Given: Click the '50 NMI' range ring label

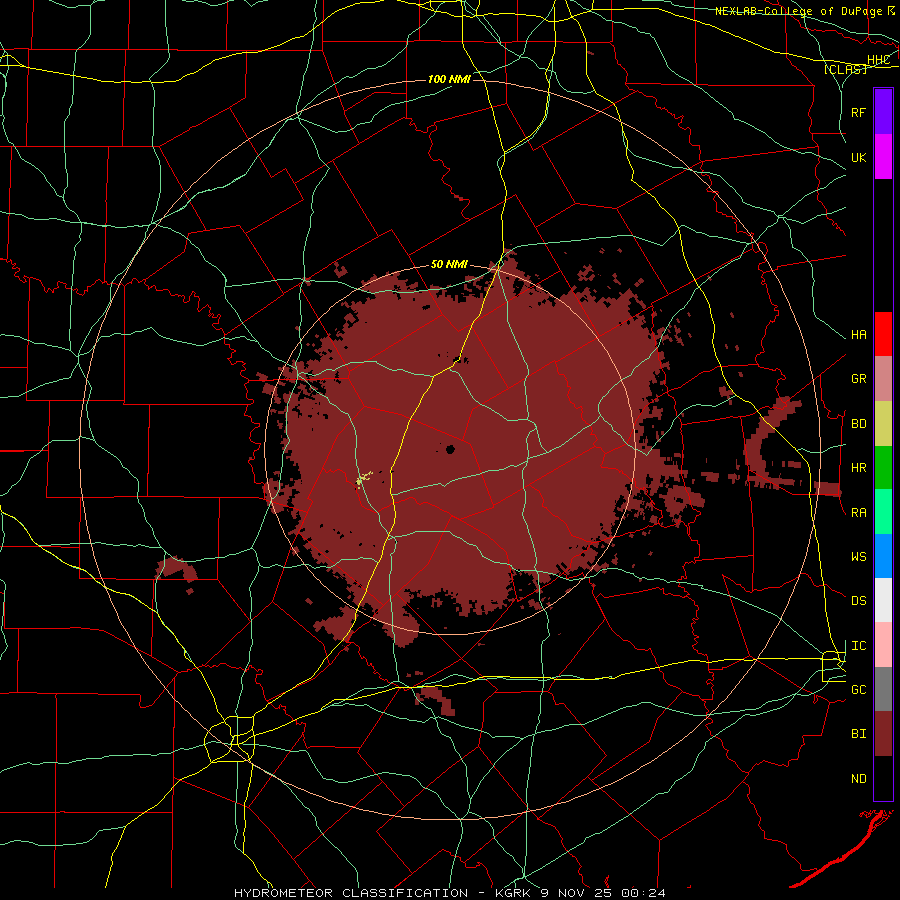Looking at the screenshot, I should tap(449, 265).
